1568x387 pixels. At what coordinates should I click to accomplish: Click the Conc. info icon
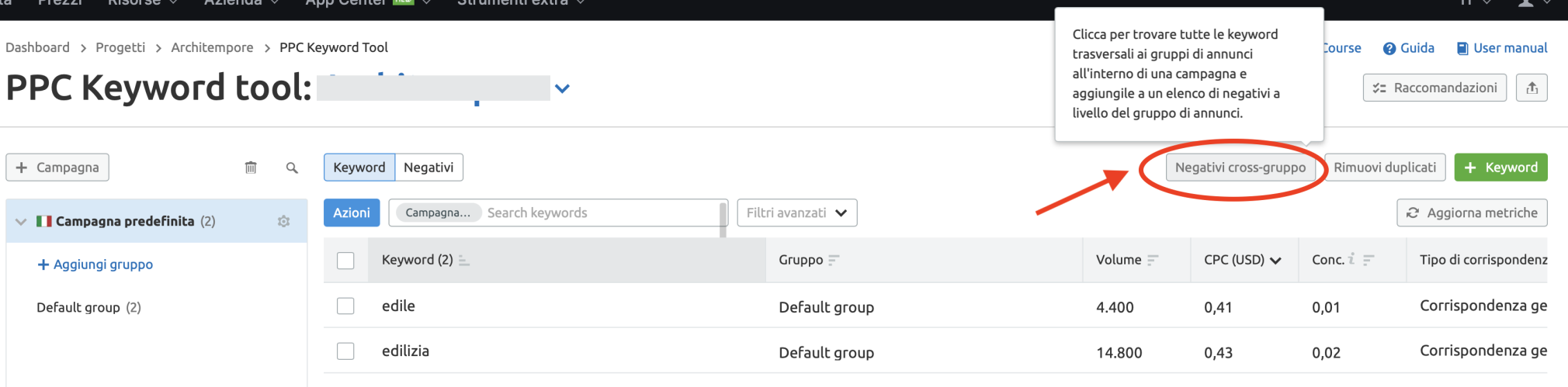click(1351, 259)
